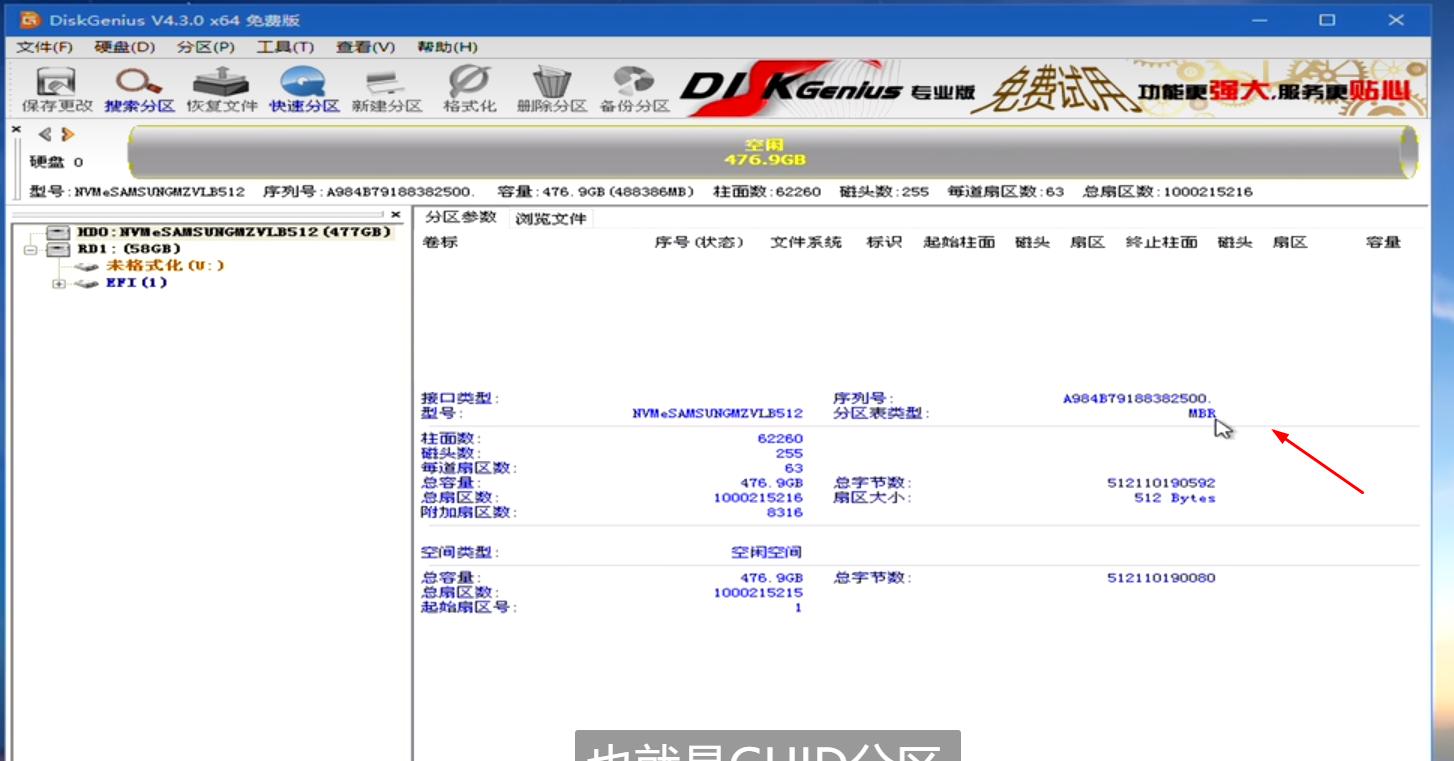
Task: Expand the EFI(1) partition node
Action: (x=59, y=283)
